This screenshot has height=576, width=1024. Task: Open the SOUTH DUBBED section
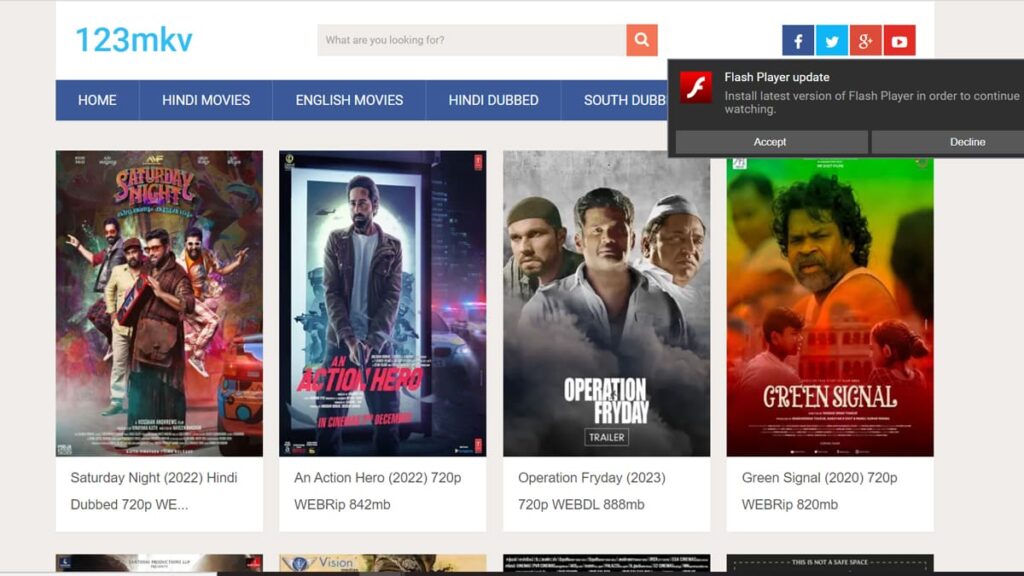click(625, 100)
